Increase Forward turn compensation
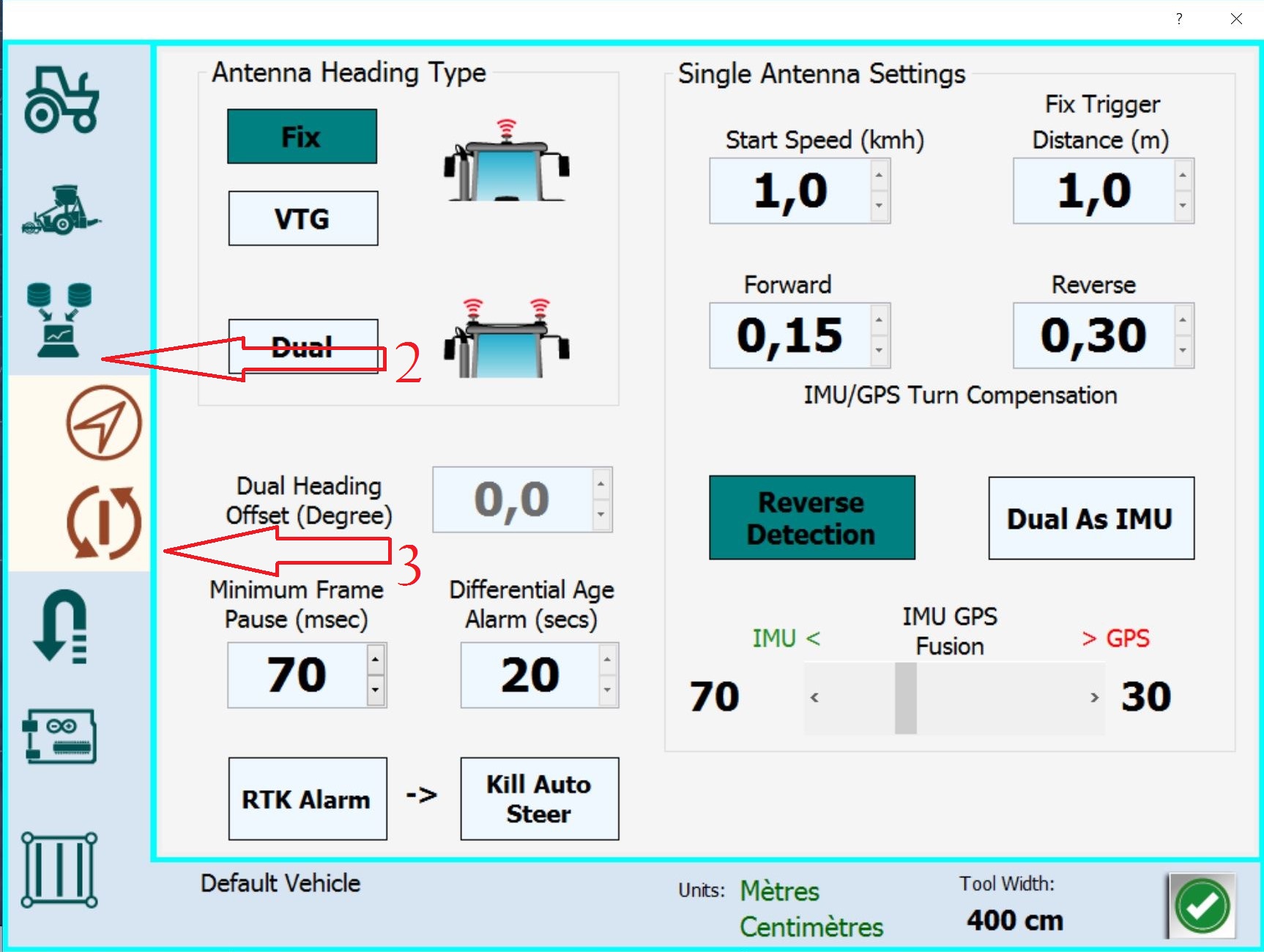Viewport: 1264px width, 952px height. (879, 320)
